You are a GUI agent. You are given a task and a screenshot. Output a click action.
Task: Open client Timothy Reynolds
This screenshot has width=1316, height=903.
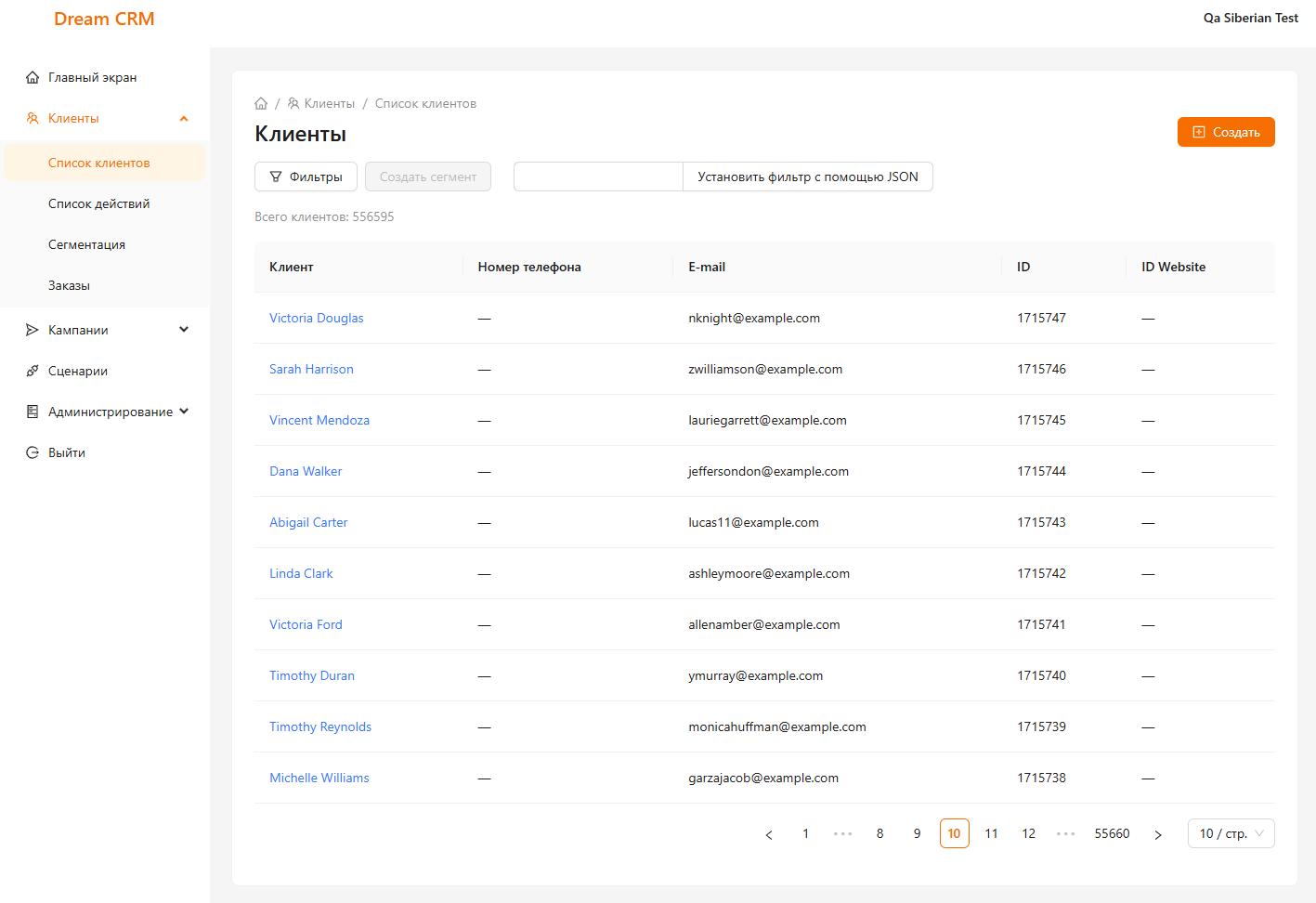[320, 726]
